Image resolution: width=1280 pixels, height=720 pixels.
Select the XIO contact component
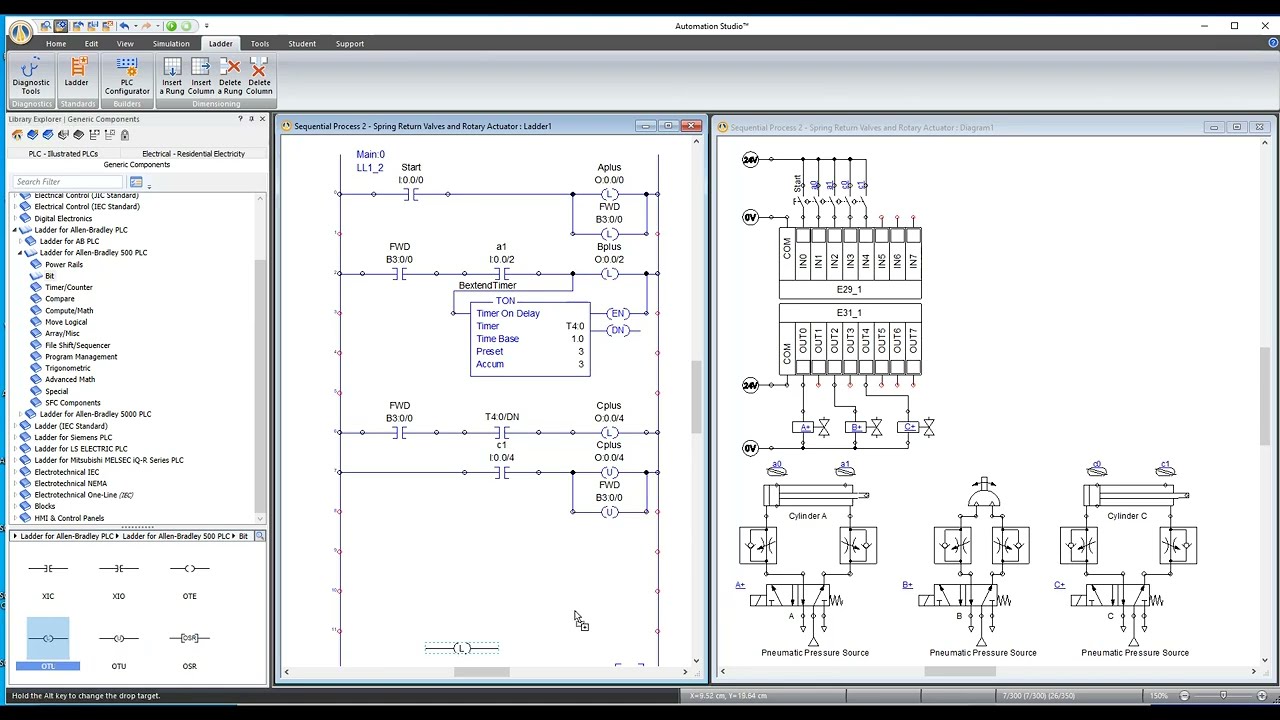tap(119, 578)
